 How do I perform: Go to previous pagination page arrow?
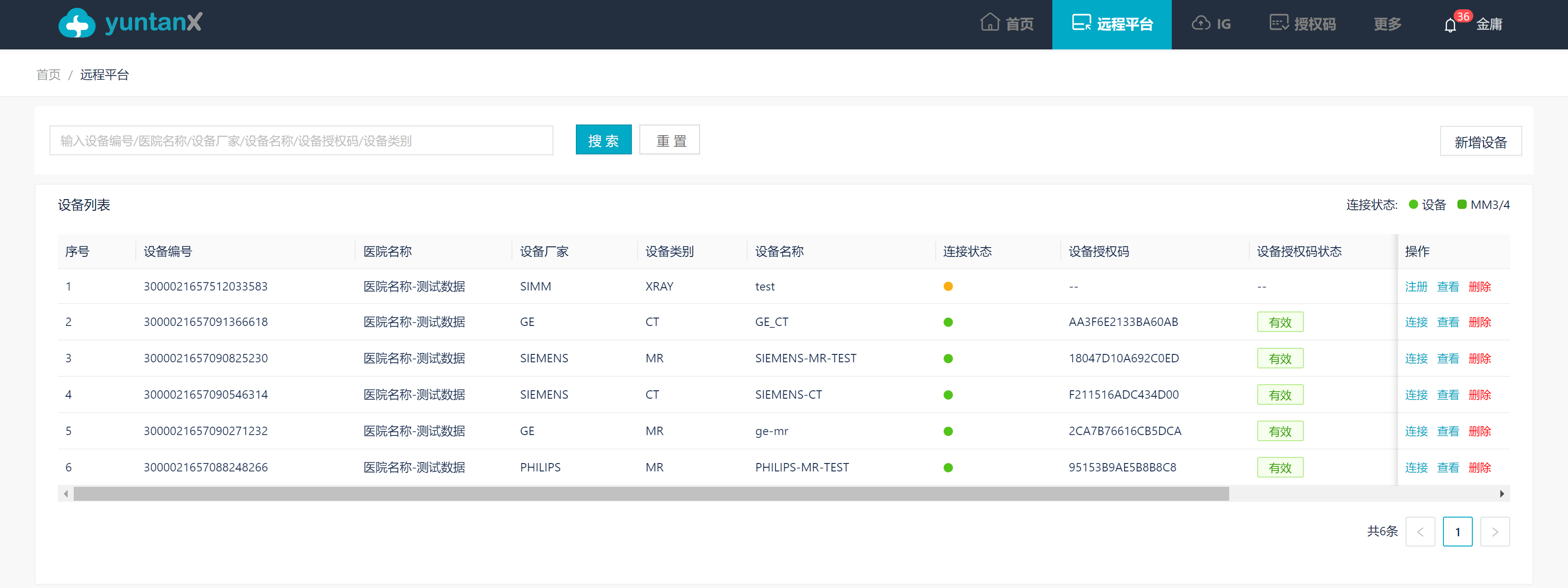coord(1420,532)
